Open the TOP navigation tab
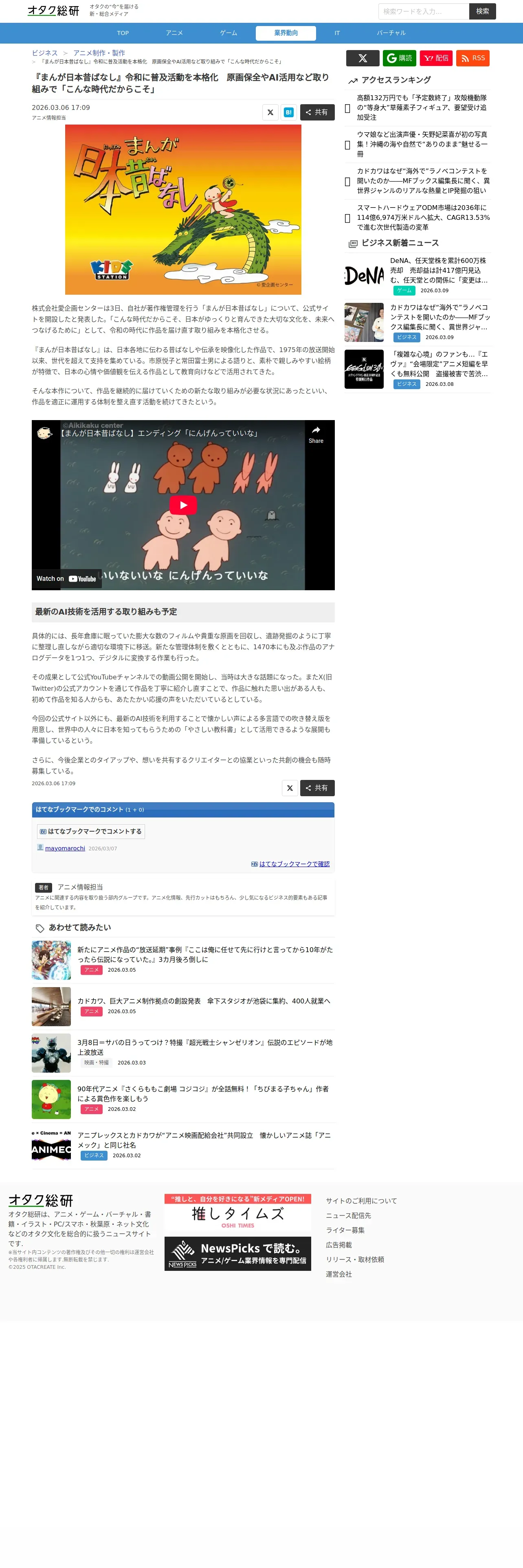Viewport: 523px width, 1568px height. coord(123,33)
